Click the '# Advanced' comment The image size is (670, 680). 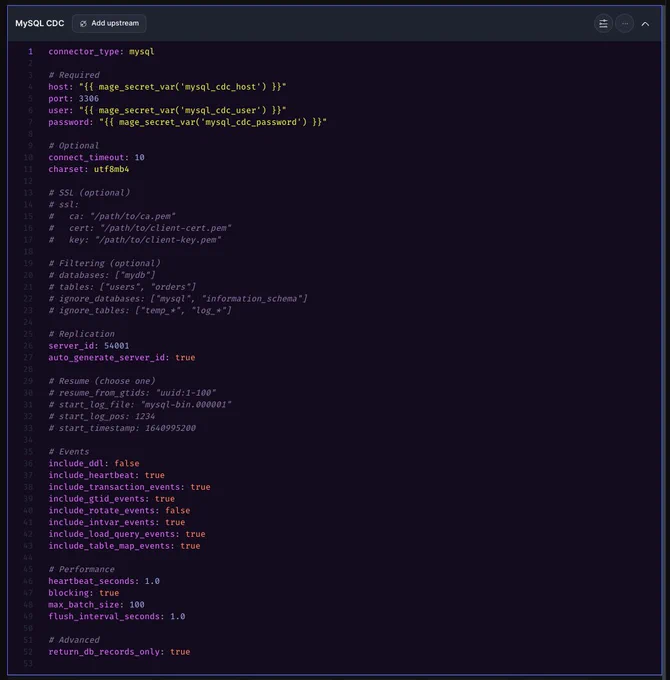tap(74, 640)
